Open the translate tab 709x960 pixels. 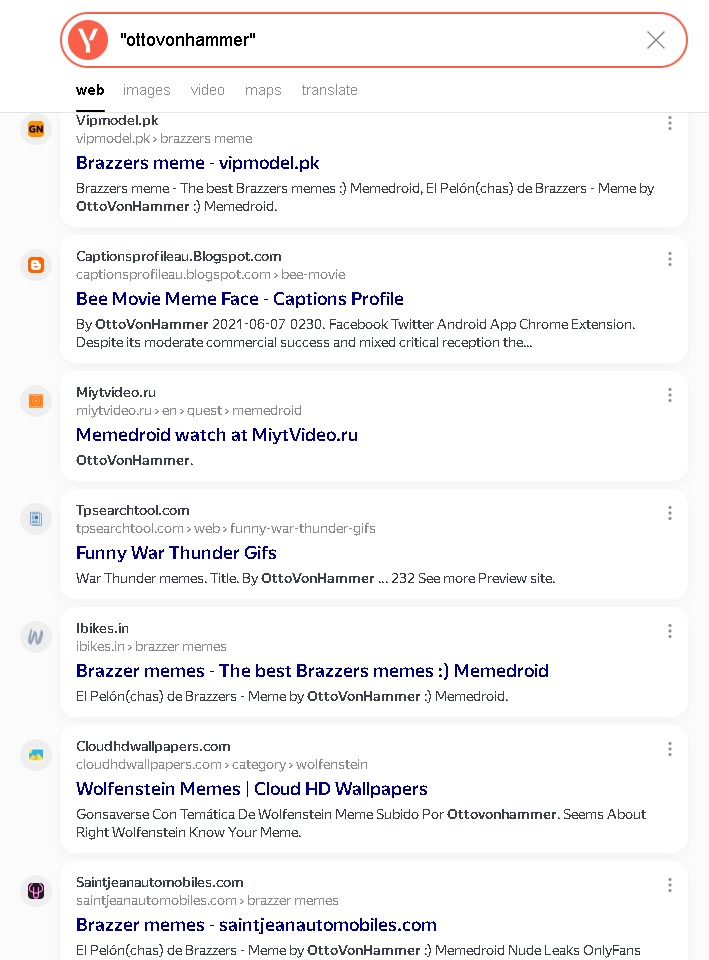[329, 90]
